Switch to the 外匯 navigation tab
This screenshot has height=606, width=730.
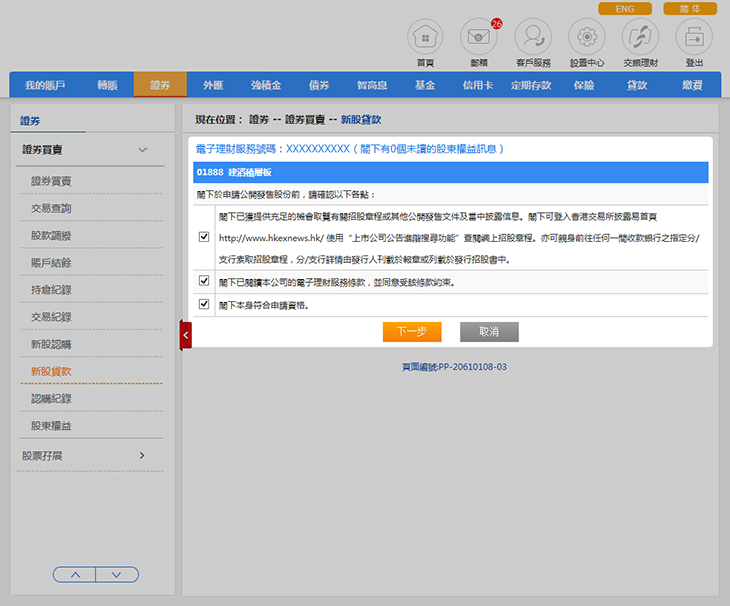pos(213,86)
